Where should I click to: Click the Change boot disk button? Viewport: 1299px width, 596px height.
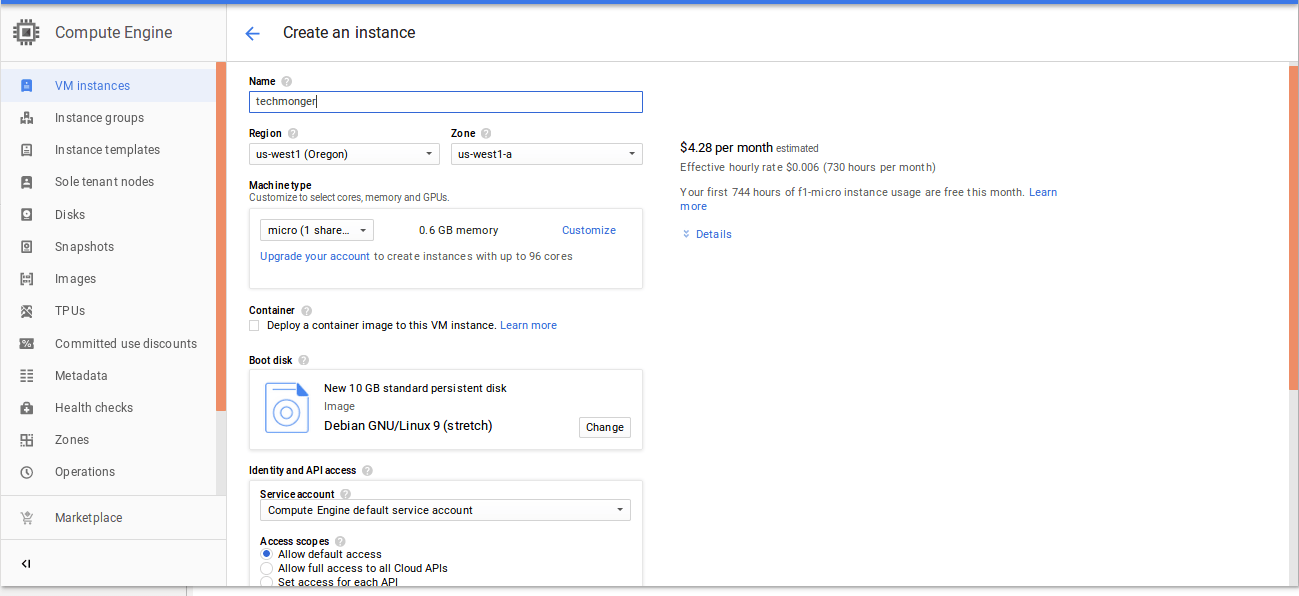point(604,427)
